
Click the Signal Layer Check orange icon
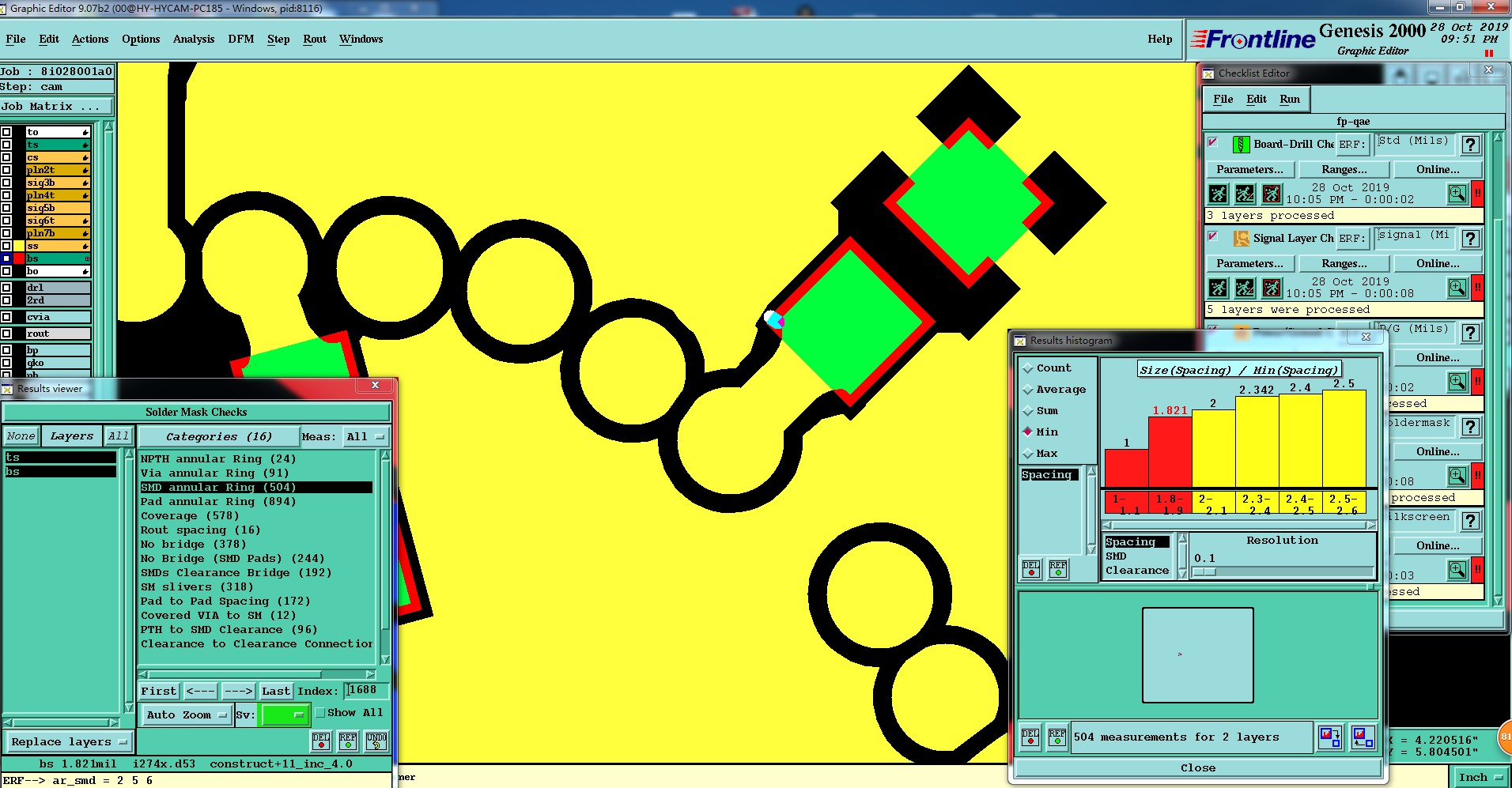1241,238
